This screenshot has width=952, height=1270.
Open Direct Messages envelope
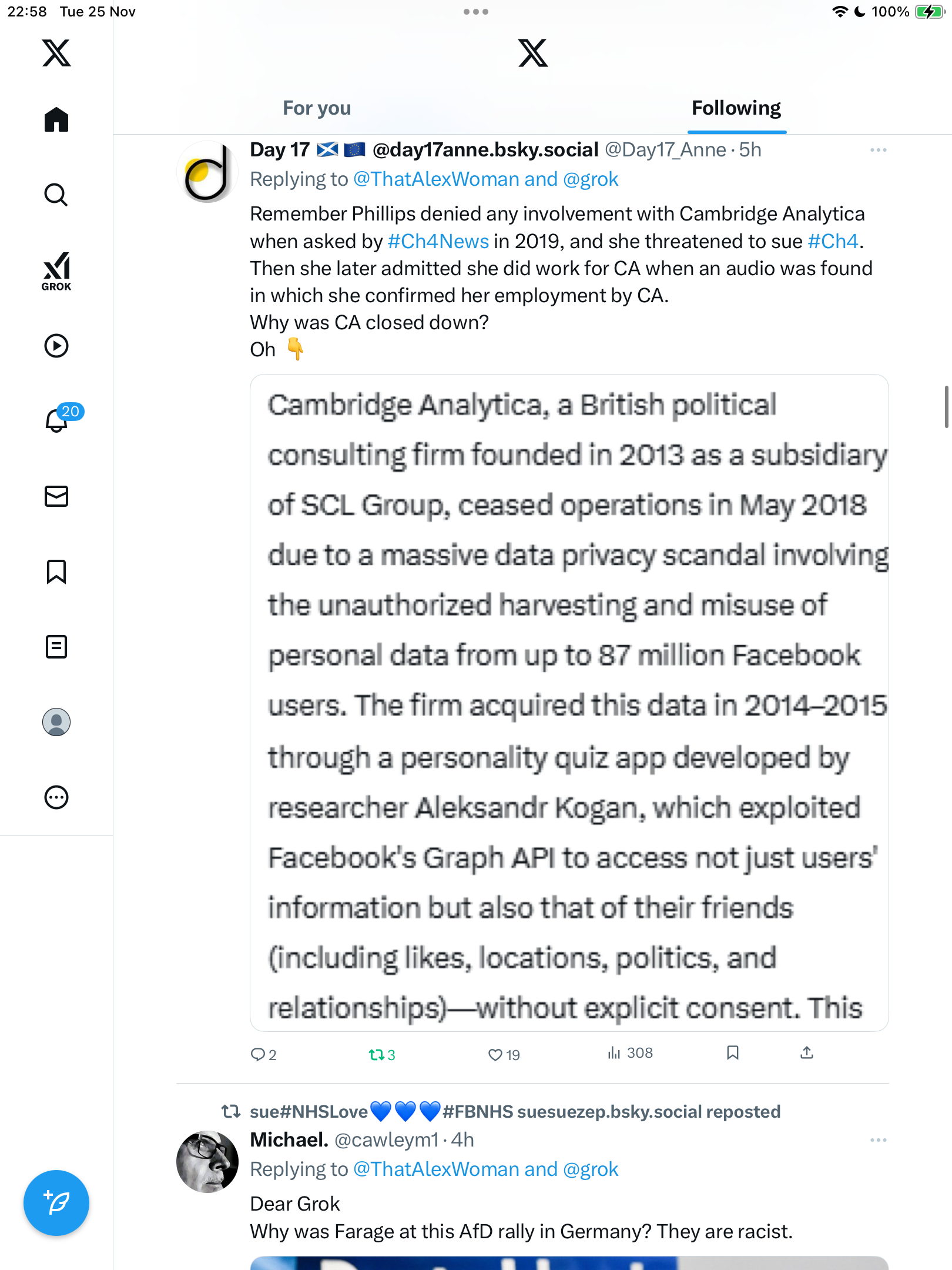coord(56,496)
